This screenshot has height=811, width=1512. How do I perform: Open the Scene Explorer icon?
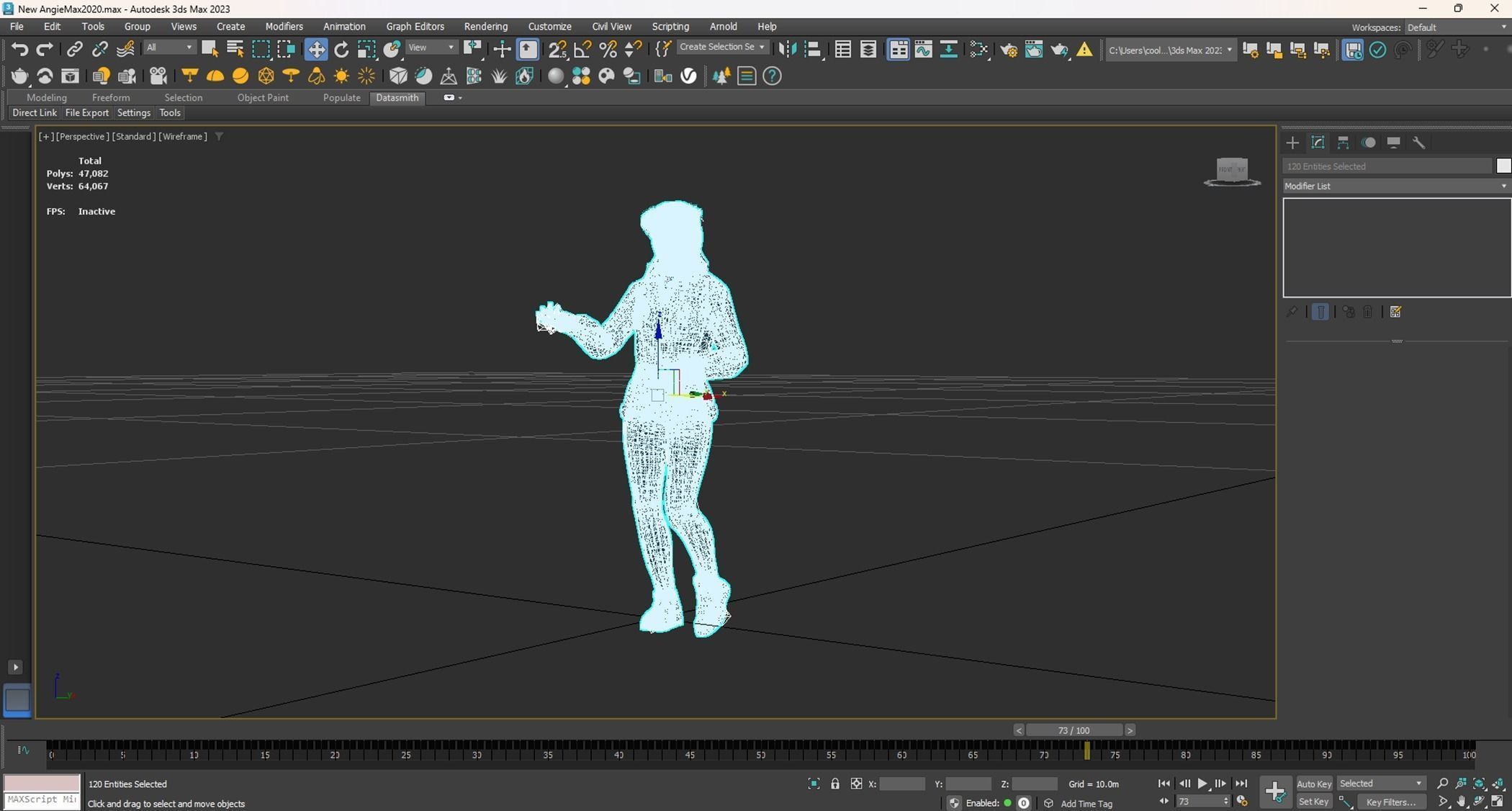pos(842,49)
